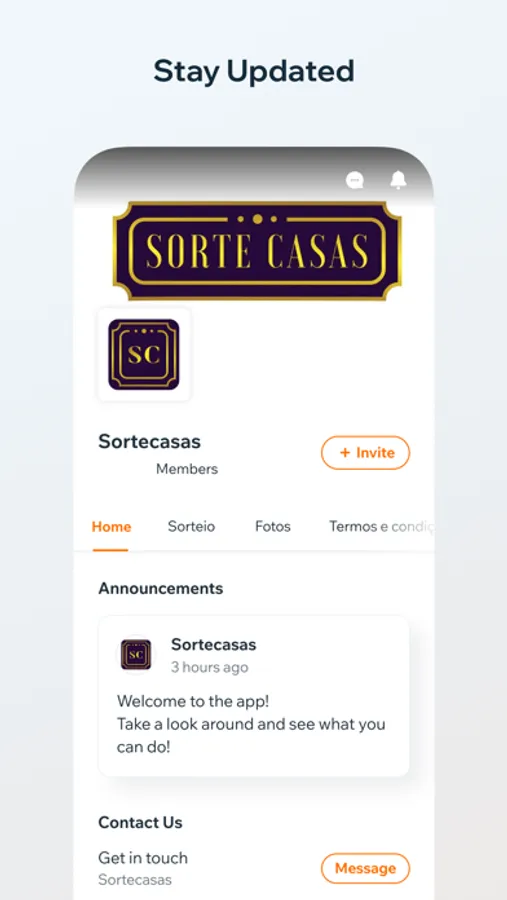Tap the Contact Us section heading
Viewport: 507px width, 900px height.
(140, 823)
